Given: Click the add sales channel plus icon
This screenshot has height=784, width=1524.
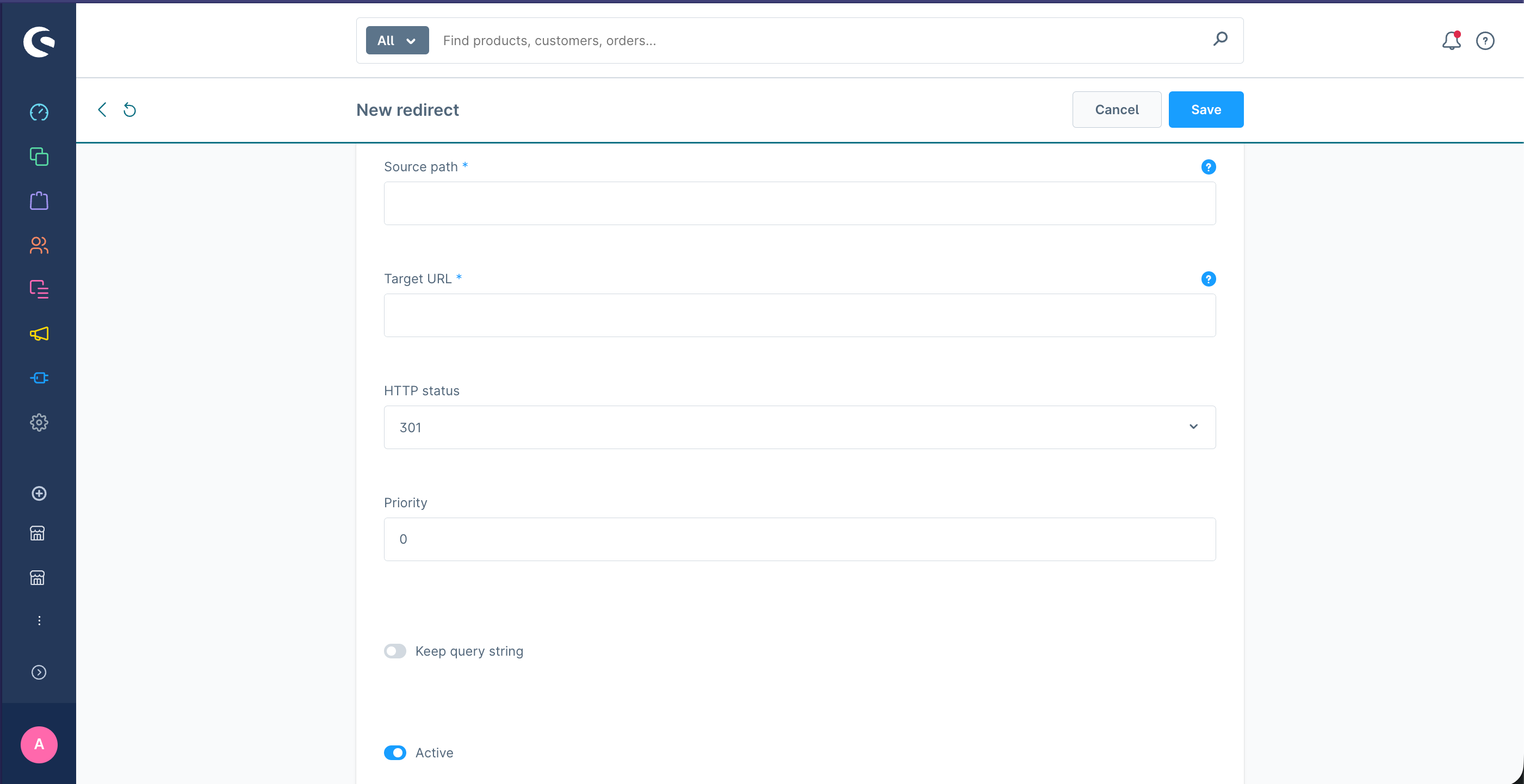Looking at the screenshot, I should tap(39, 493).
